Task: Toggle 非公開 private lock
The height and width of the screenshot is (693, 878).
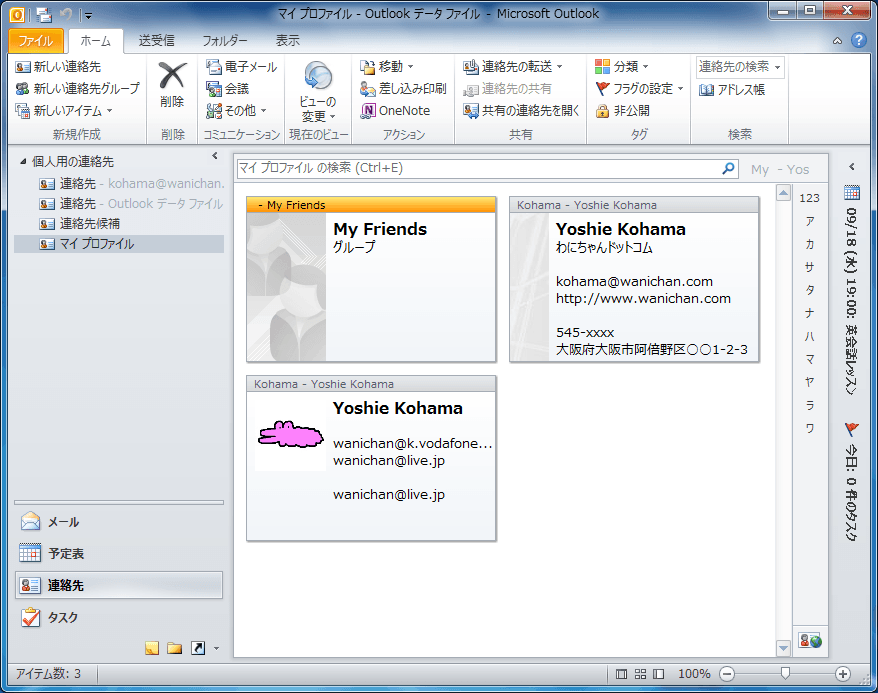Action: pos(623,111)
